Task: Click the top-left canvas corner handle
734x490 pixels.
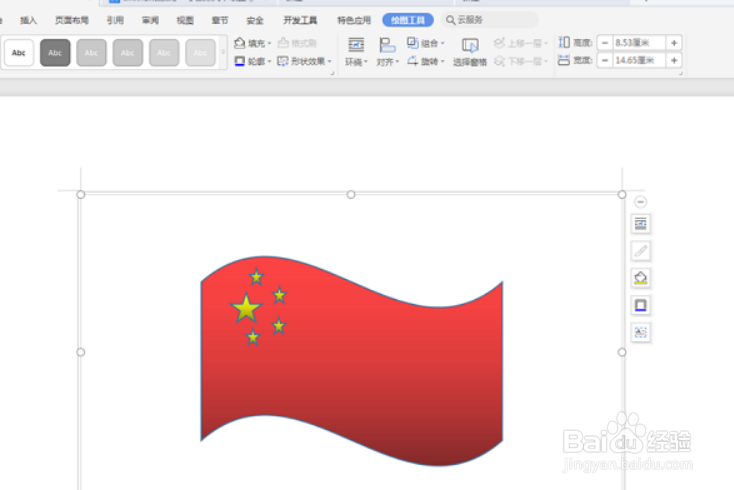Action: click(81, 195)
